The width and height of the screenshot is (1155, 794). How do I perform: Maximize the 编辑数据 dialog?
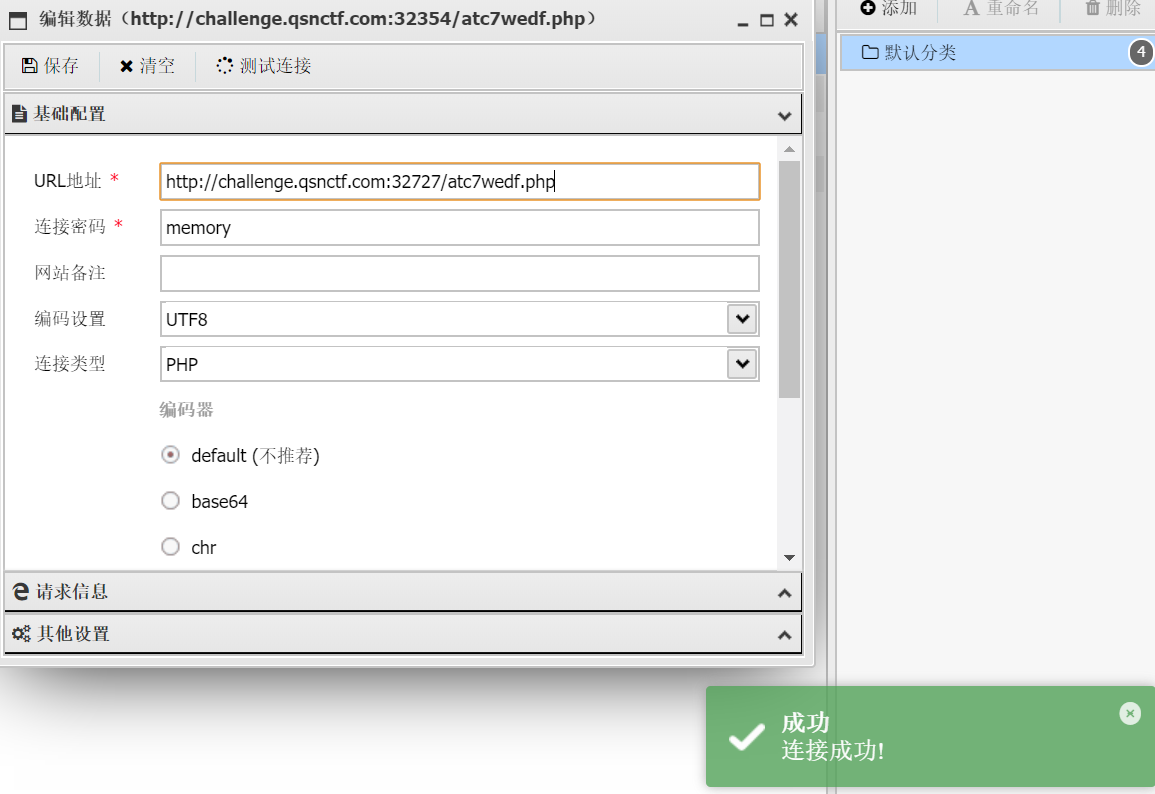tap(767, 21)
